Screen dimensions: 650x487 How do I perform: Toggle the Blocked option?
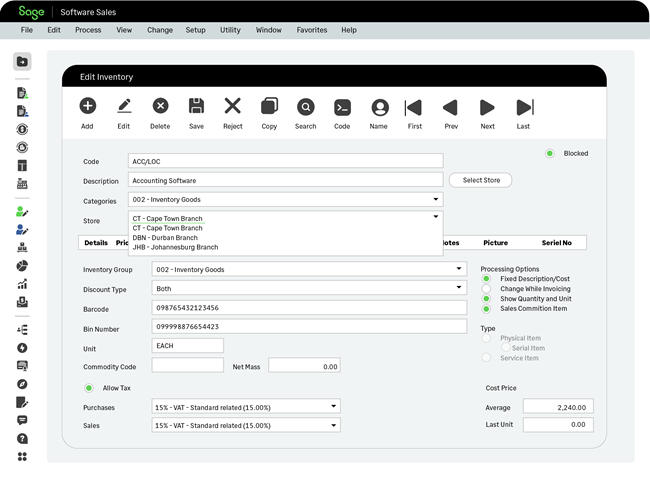(550, 153)
